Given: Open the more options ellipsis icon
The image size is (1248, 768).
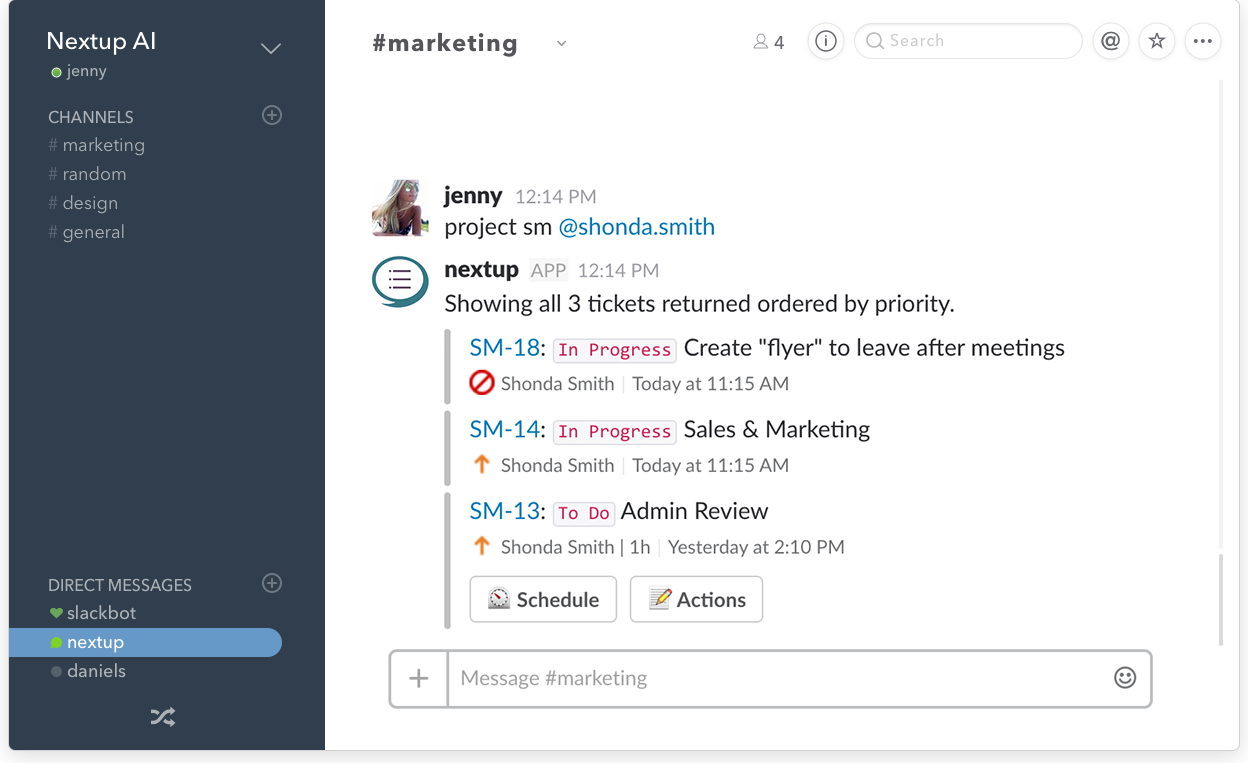Looking at the screenshot, I should point(1203,41).
